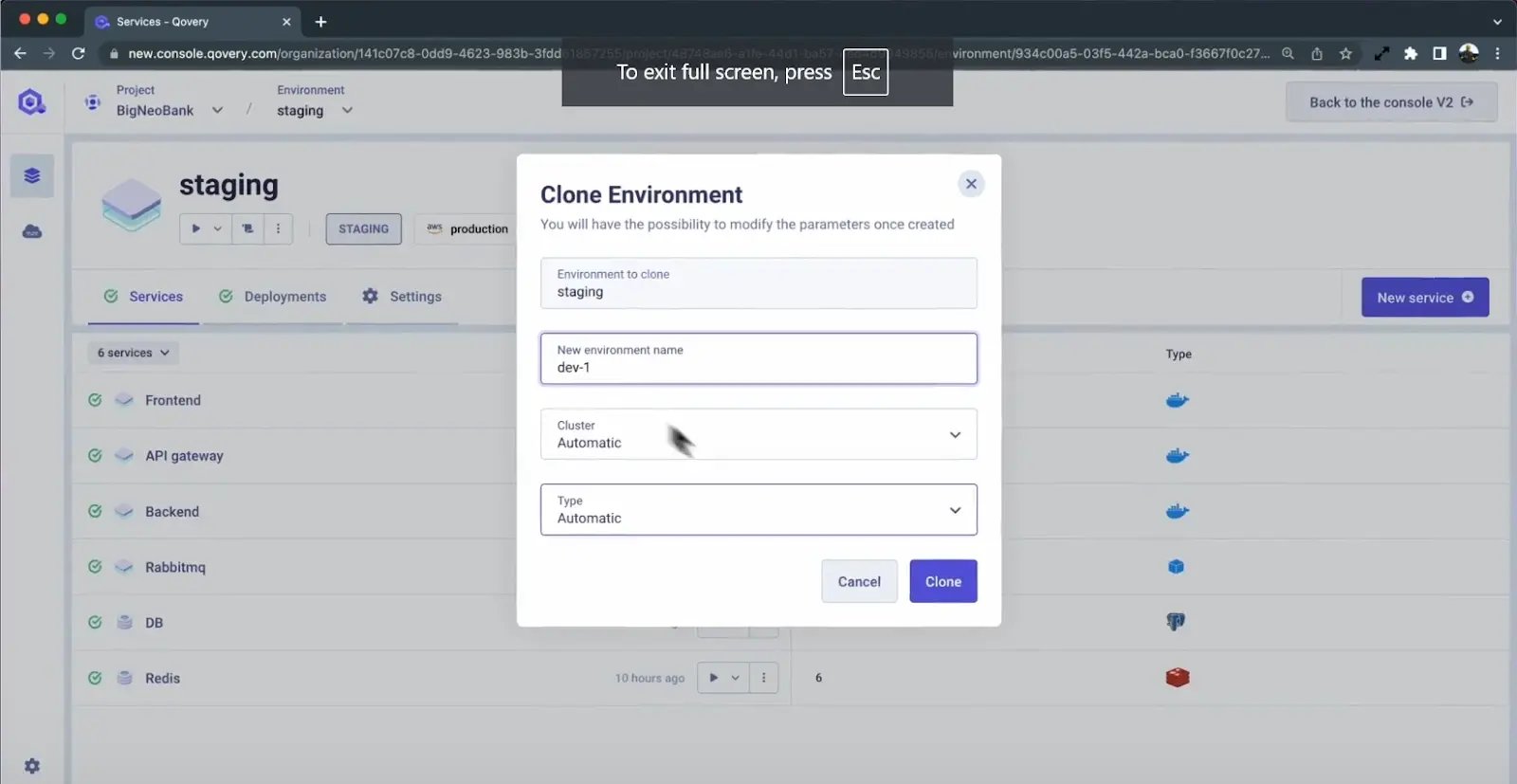Click the Backend Docker type icon

click(x=1177, y=511)
